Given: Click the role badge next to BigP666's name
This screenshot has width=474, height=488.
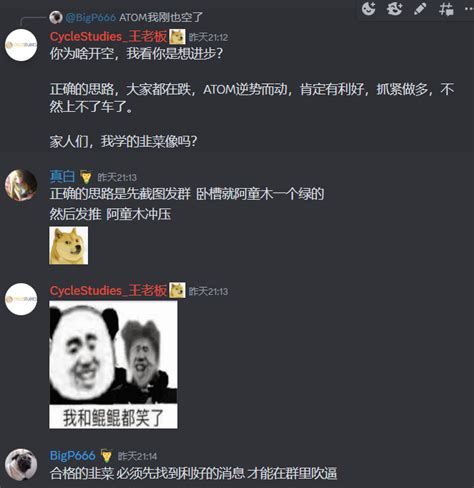Looking at the screenshot, I should 107,456.
